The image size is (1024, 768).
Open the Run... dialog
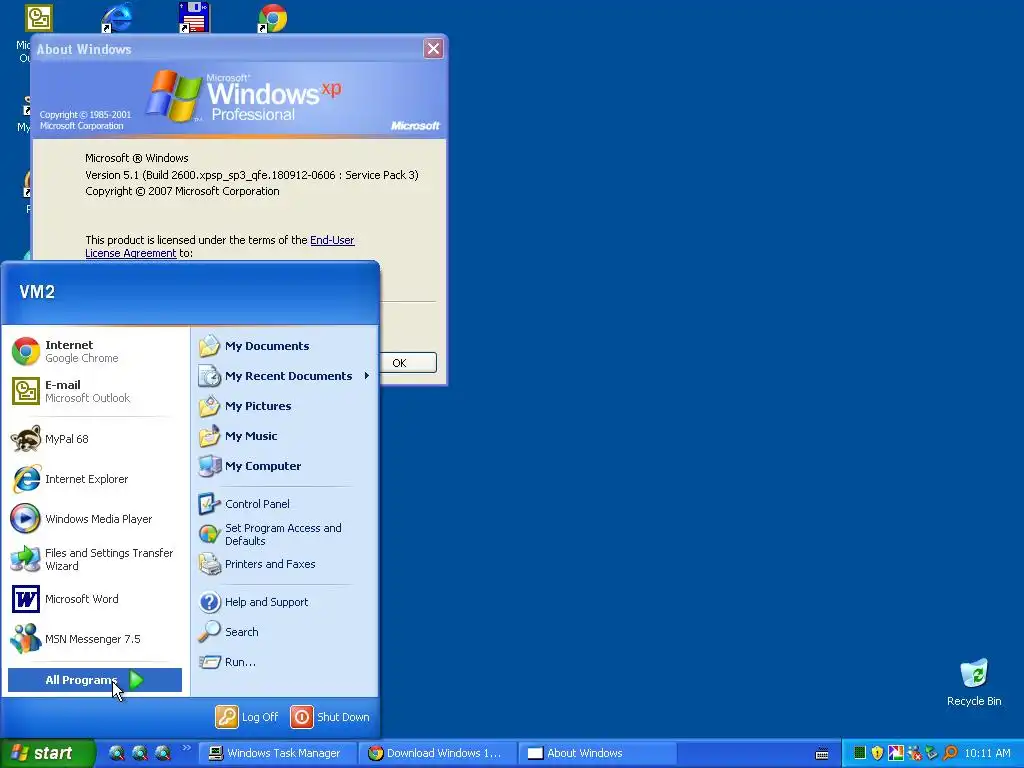(x=285, y=662)
